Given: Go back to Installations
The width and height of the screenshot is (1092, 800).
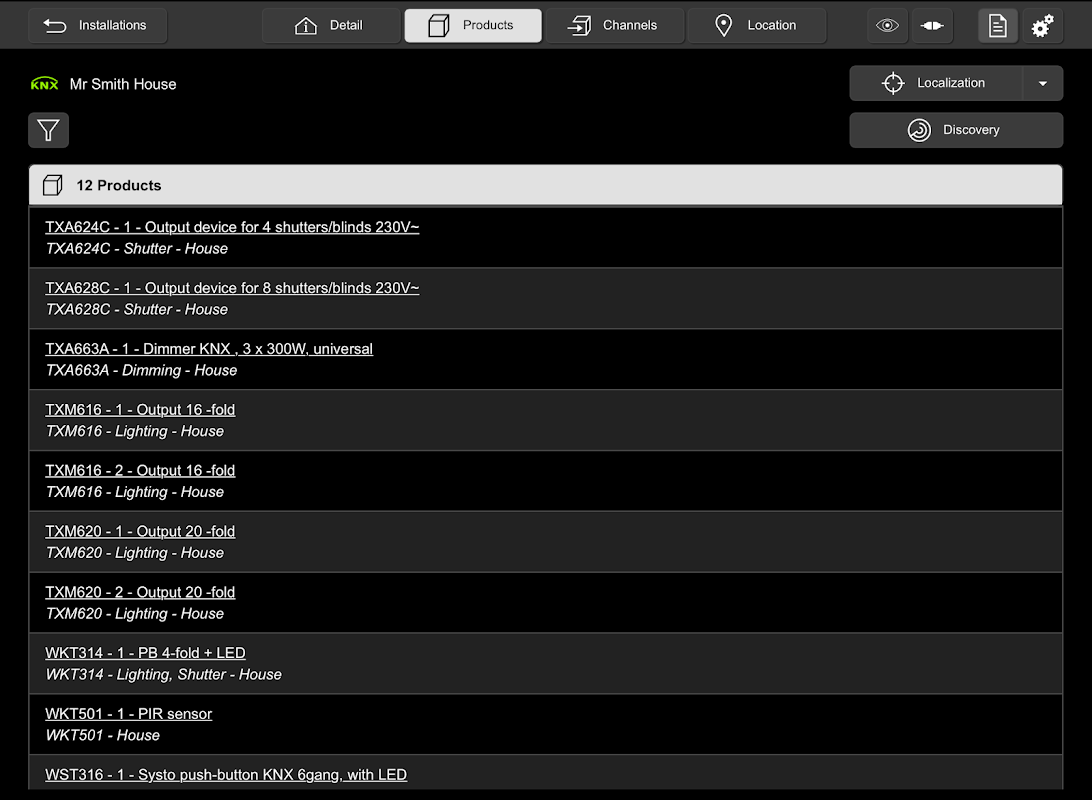Looking at the screenshot, I should coord(98,26).
